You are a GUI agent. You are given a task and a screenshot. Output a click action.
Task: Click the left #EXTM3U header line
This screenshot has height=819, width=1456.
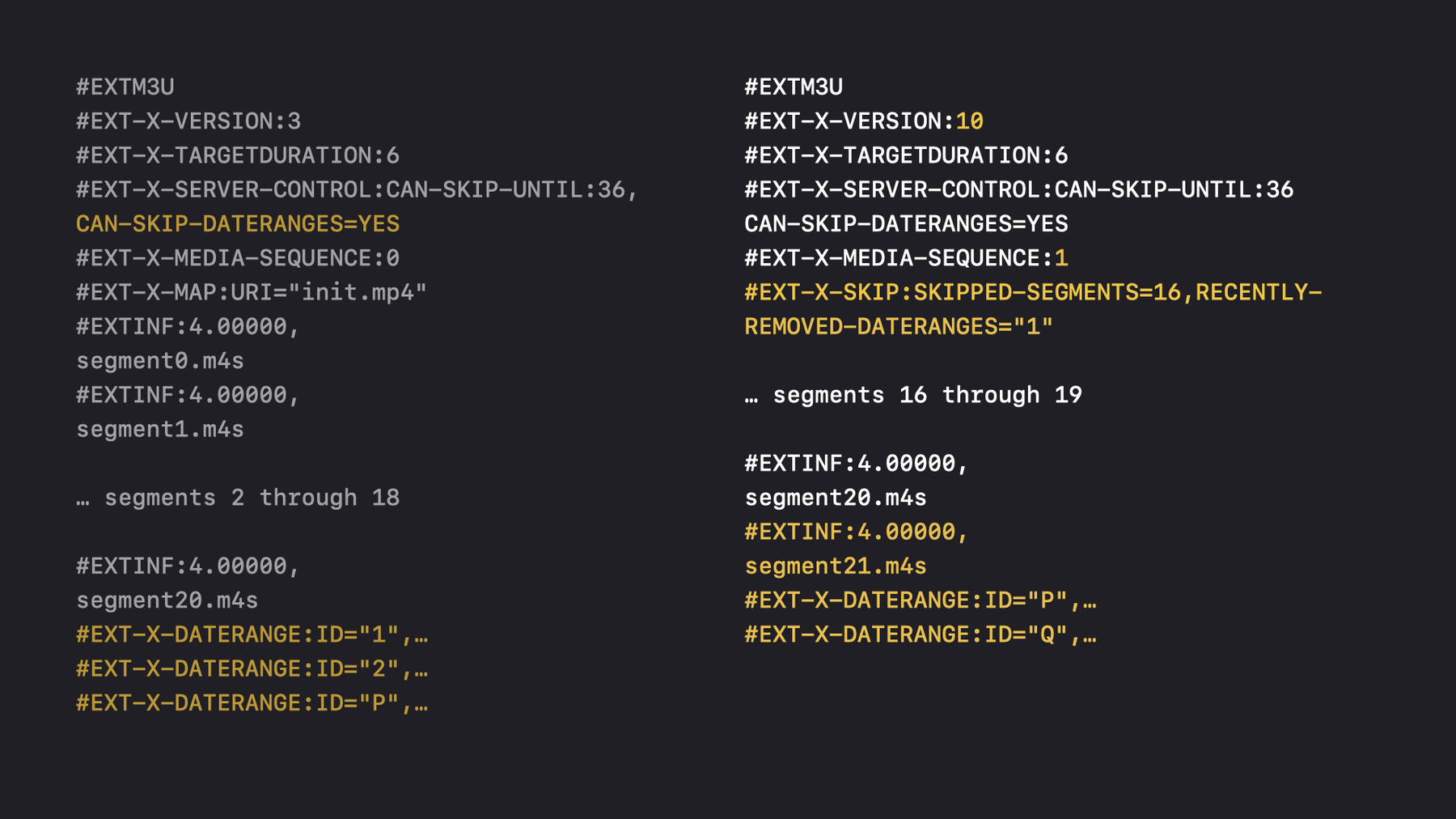tap(125, 87)
